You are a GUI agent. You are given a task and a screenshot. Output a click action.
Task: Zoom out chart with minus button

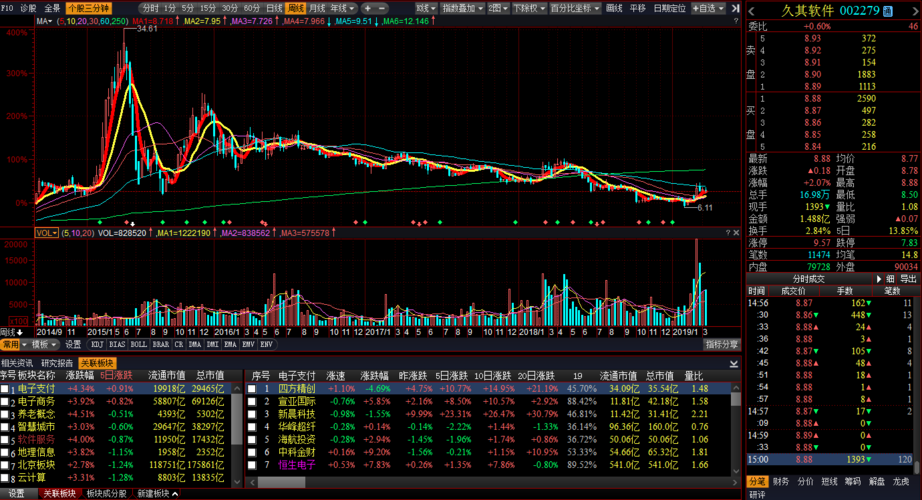(382, 8)
